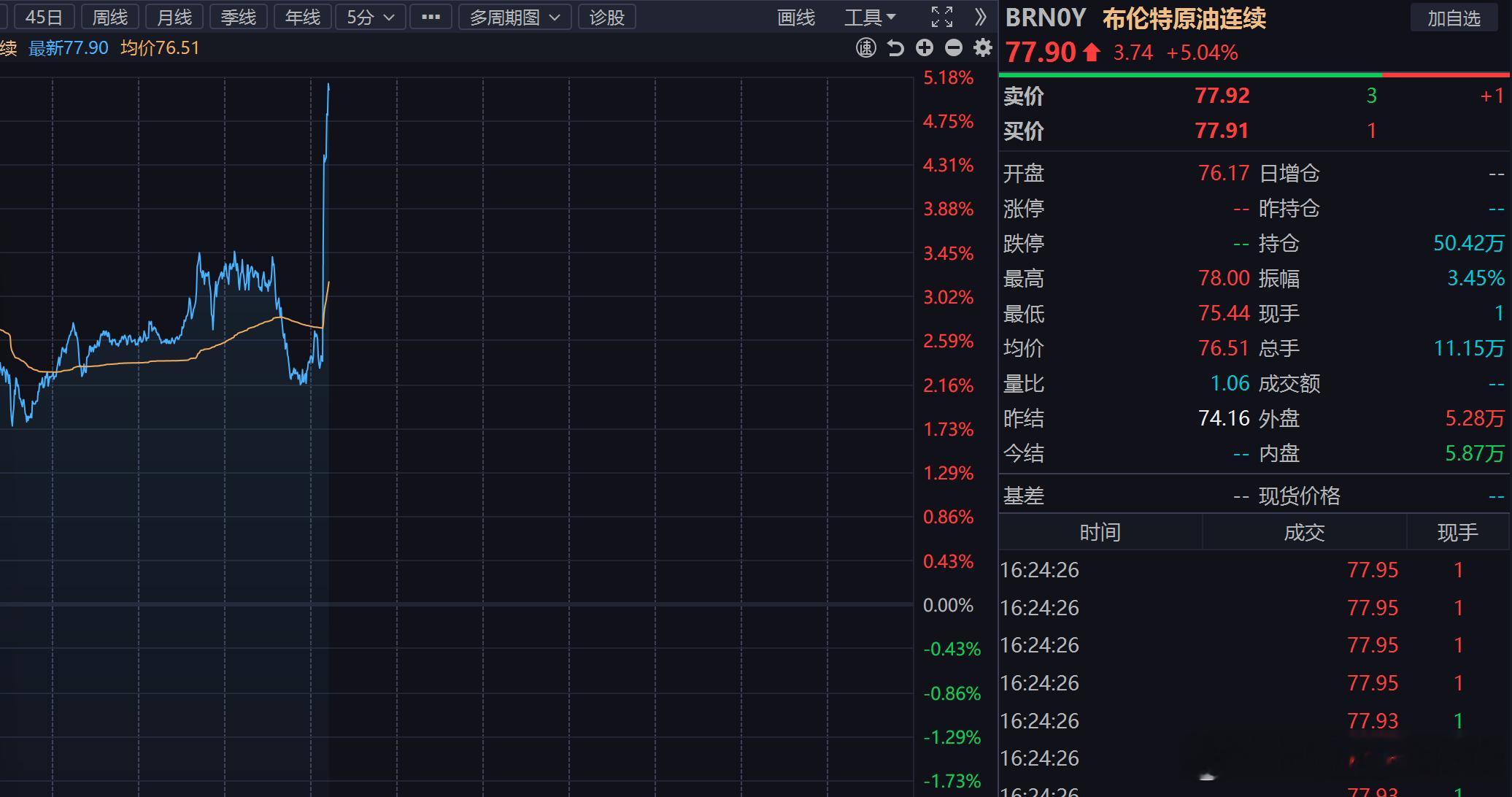The height and width of the screenshot is (797, 1512).
Task: Click the 最低 75.44 value
Action: click(x=1224, y=313)
